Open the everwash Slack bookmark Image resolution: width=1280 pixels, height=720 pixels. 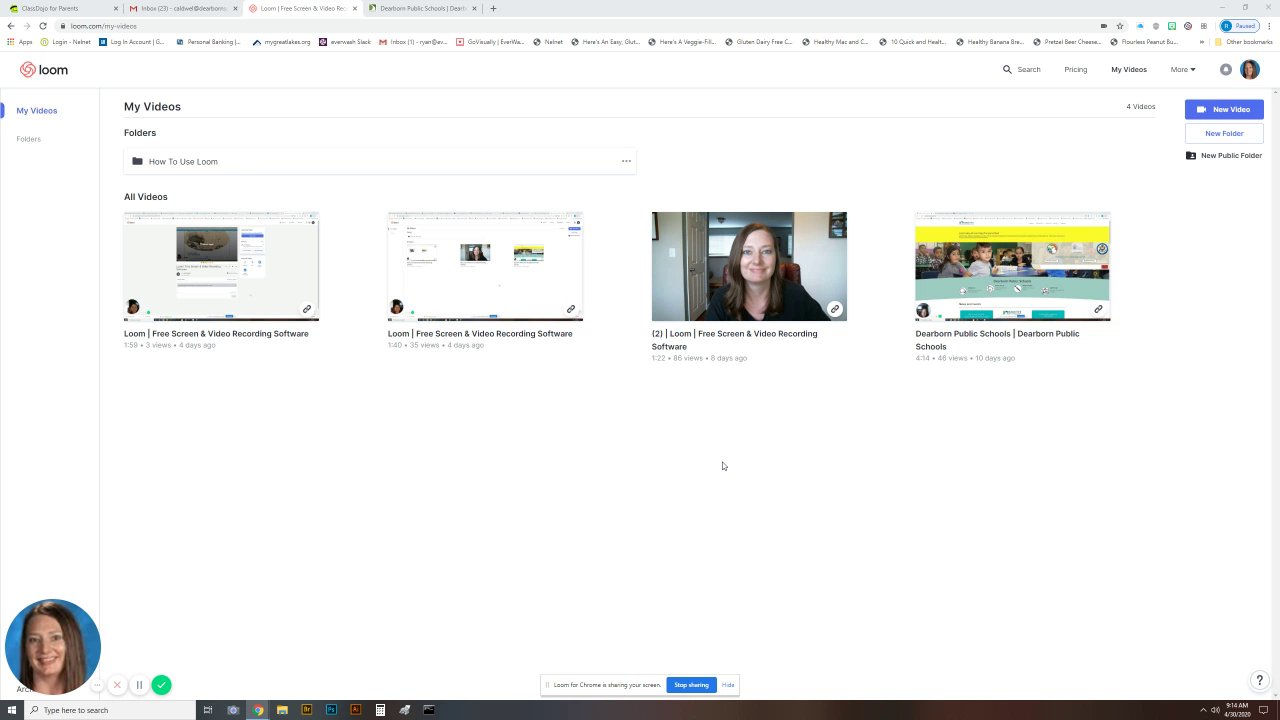tap(345, 42)
